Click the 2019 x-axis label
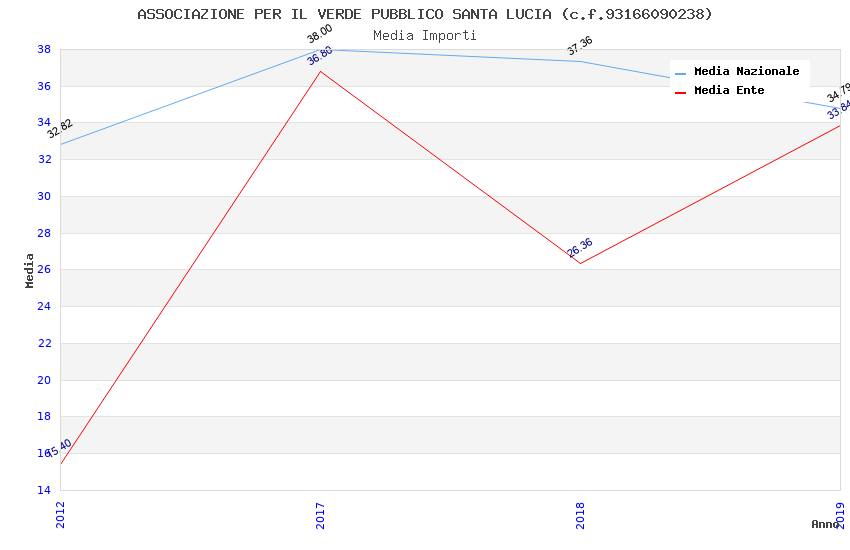 [840, 515]
